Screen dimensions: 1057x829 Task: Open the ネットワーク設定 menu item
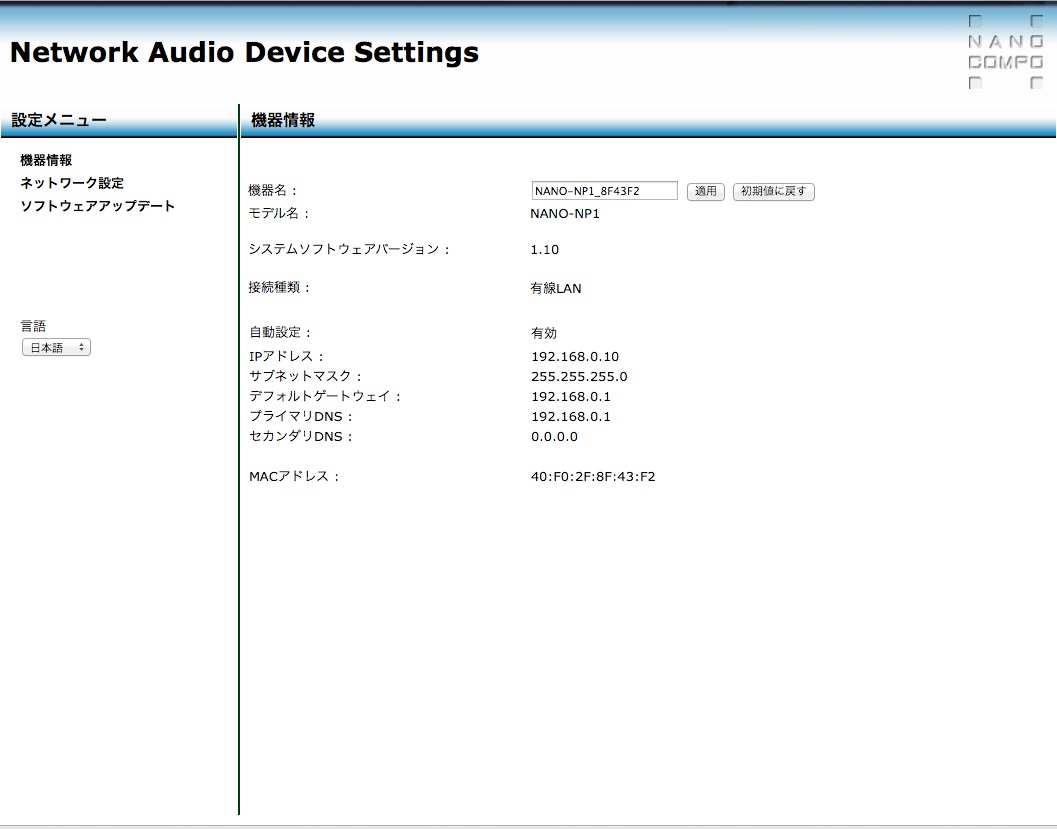[x=72, y=183]
